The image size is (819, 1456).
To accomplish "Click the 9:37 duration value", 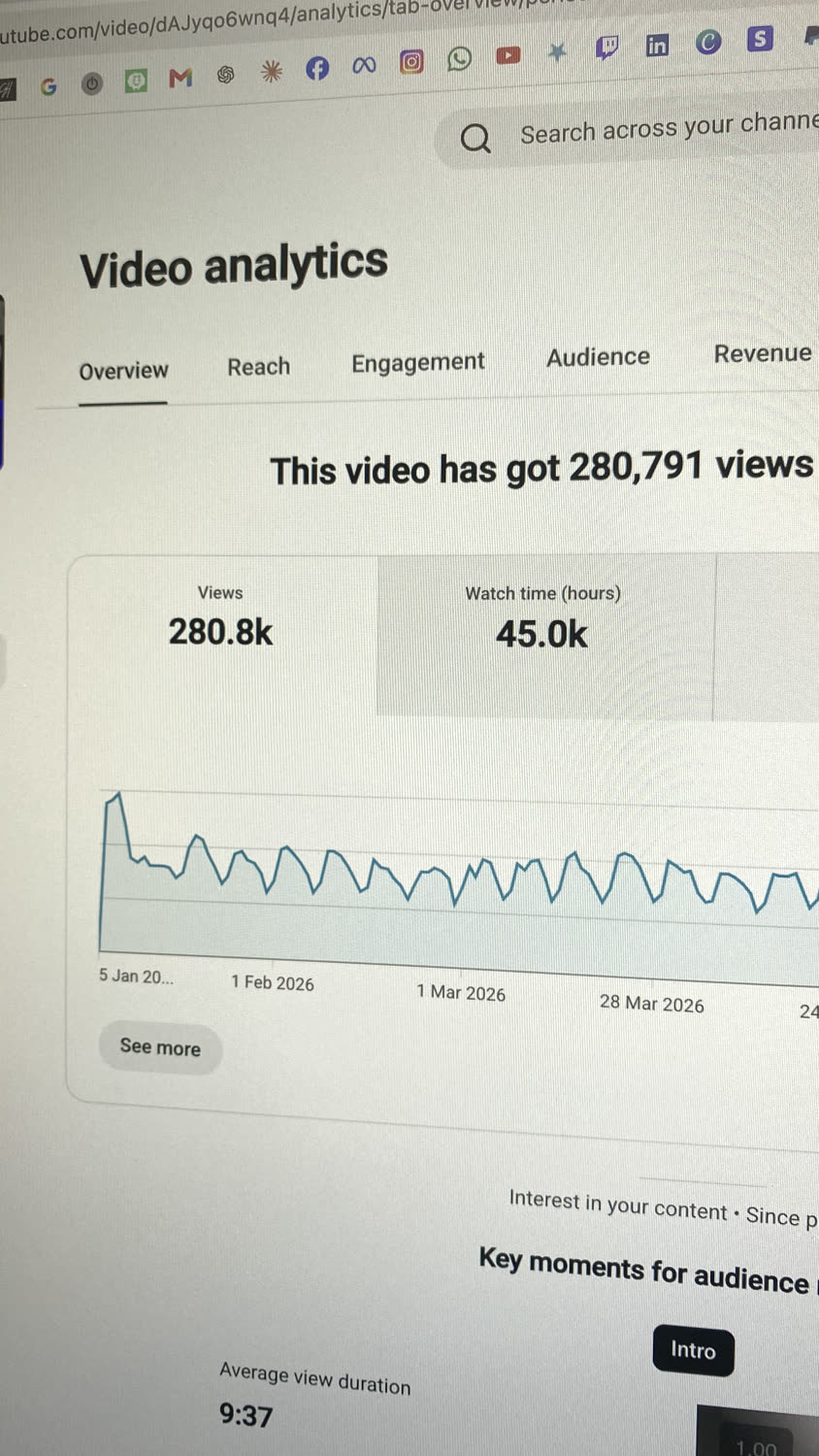I will [246, 1415].
